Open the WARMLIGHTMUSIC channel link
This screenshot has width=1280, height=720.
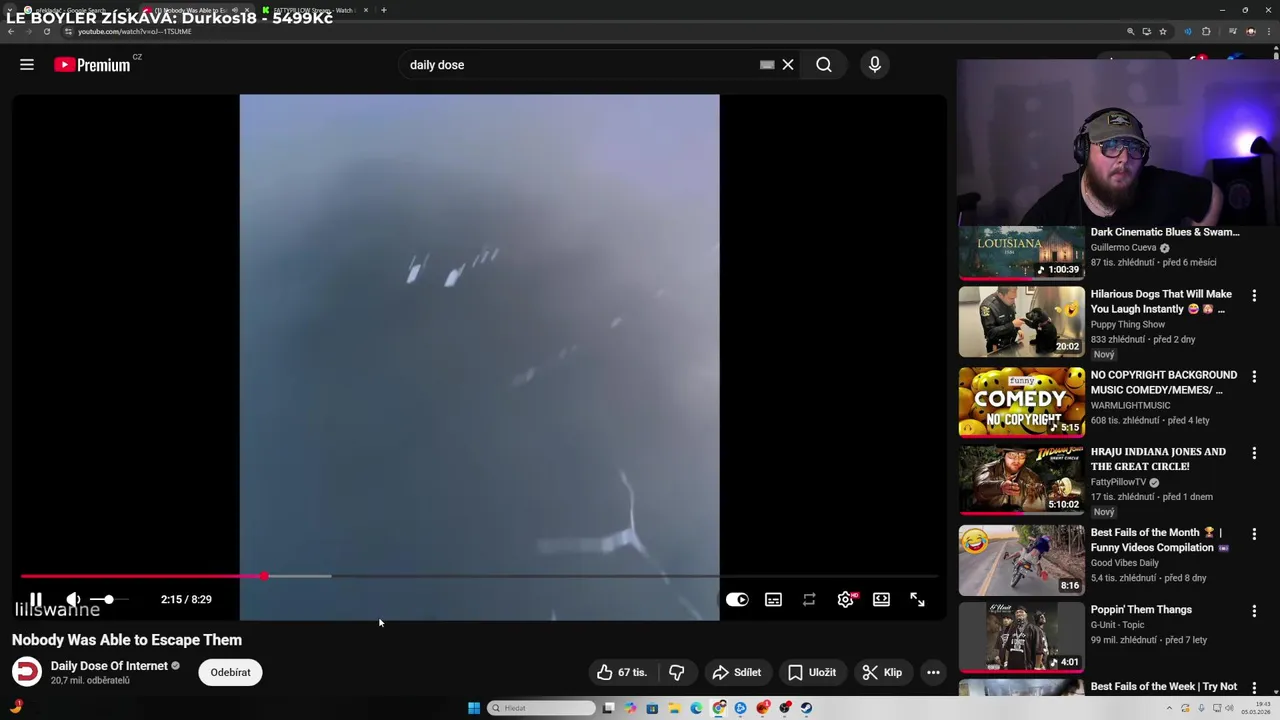(1130, 405)
